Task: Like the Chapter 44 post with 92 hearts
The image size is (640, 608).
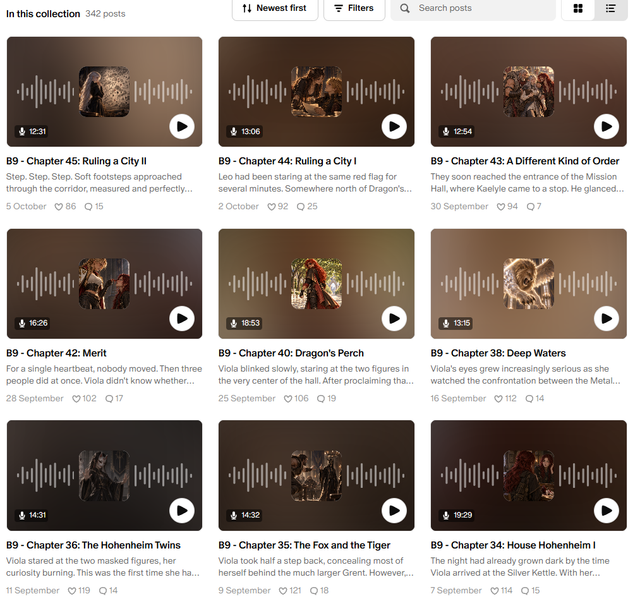Action: click(271, 206)
